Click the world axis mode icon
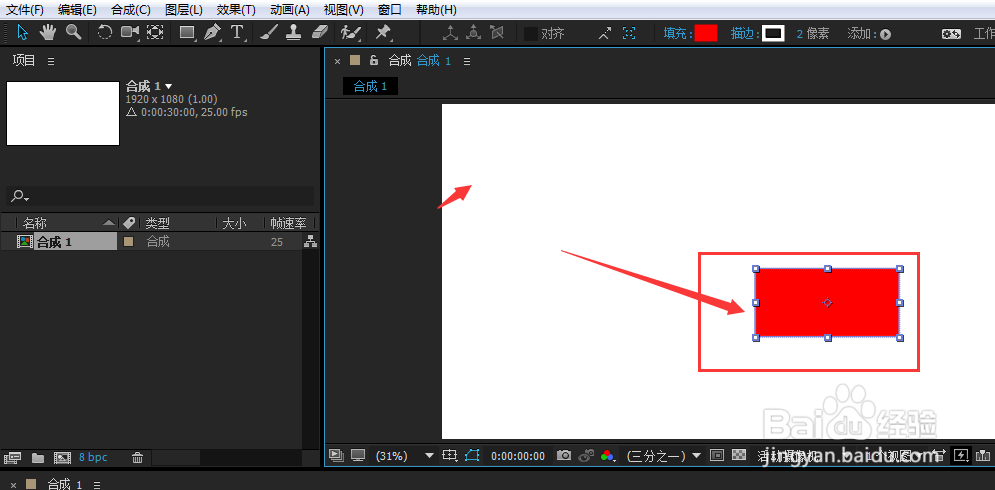995x490 pixels. 473,33
